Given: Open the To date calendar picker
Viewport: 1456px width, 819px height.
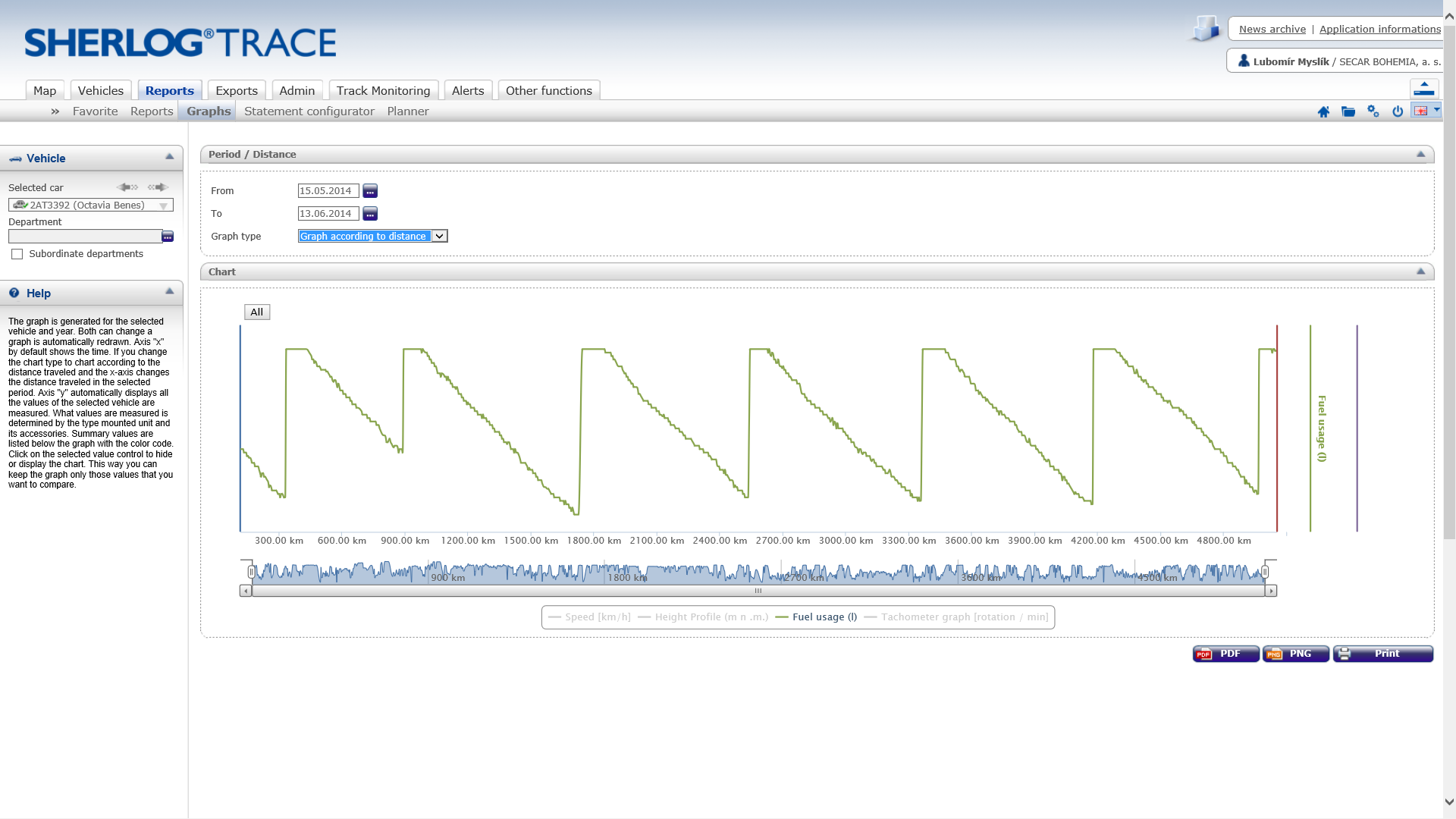Looking at the screenshot, I should [x=370, y=214].
